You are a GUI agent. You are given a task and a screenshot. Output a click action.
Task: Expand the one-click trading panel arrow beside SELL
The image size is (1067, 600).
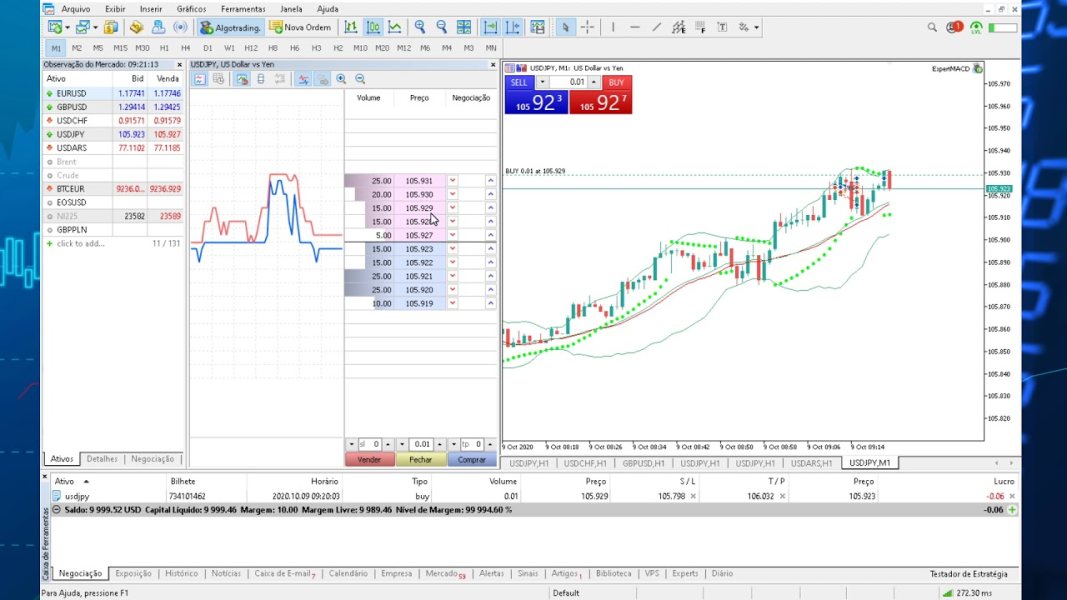(x=542, y=82)
